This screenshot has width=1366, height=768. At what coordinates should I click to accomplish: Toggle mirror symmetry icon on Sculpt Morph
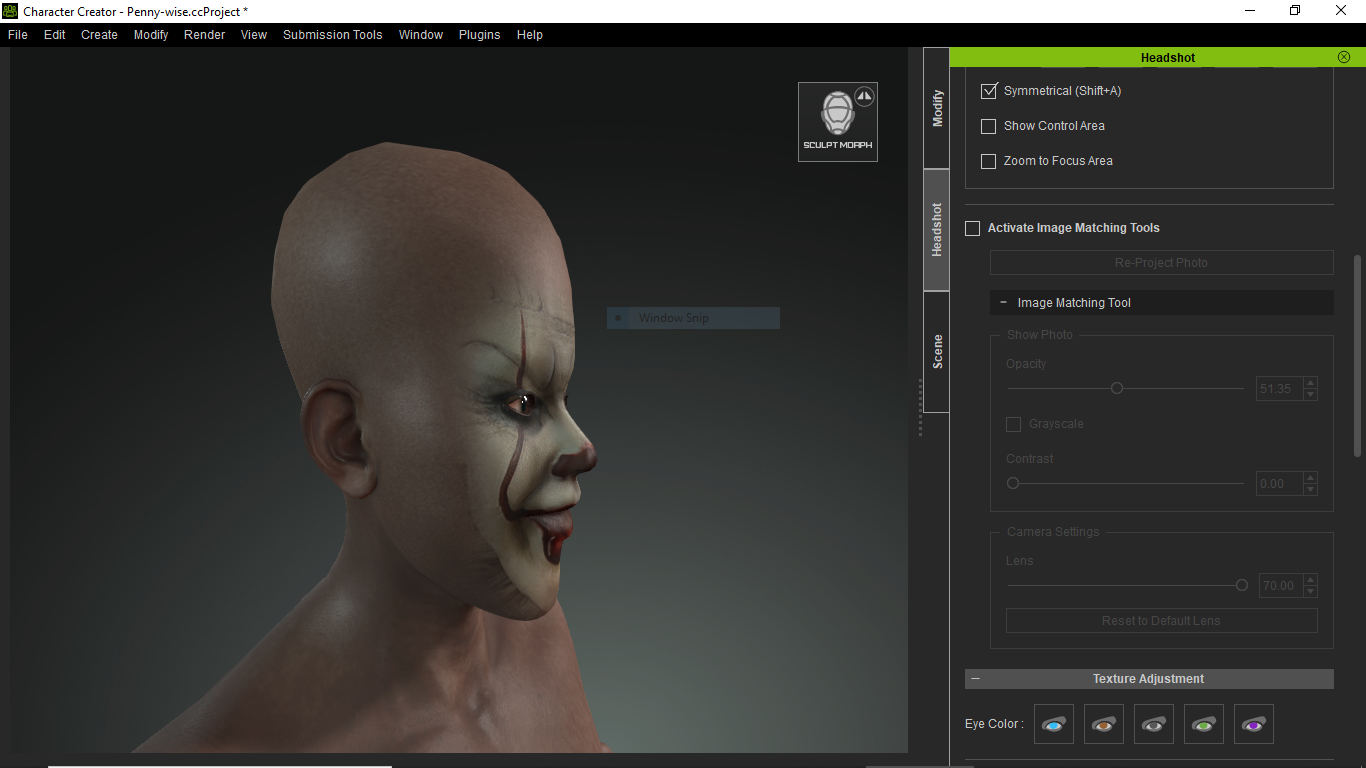[865, 97]
